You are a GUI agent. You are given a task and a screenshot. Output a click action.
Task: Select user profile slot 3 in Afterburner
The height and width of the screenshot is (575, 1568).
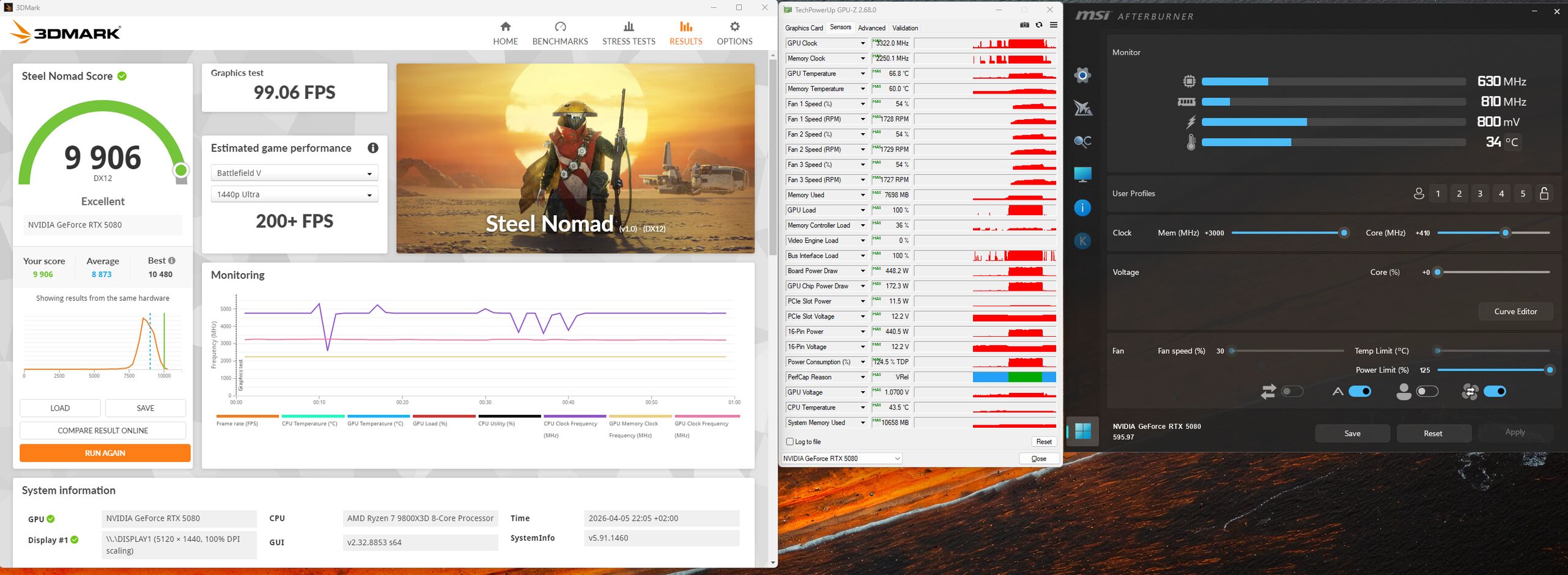1480,194
